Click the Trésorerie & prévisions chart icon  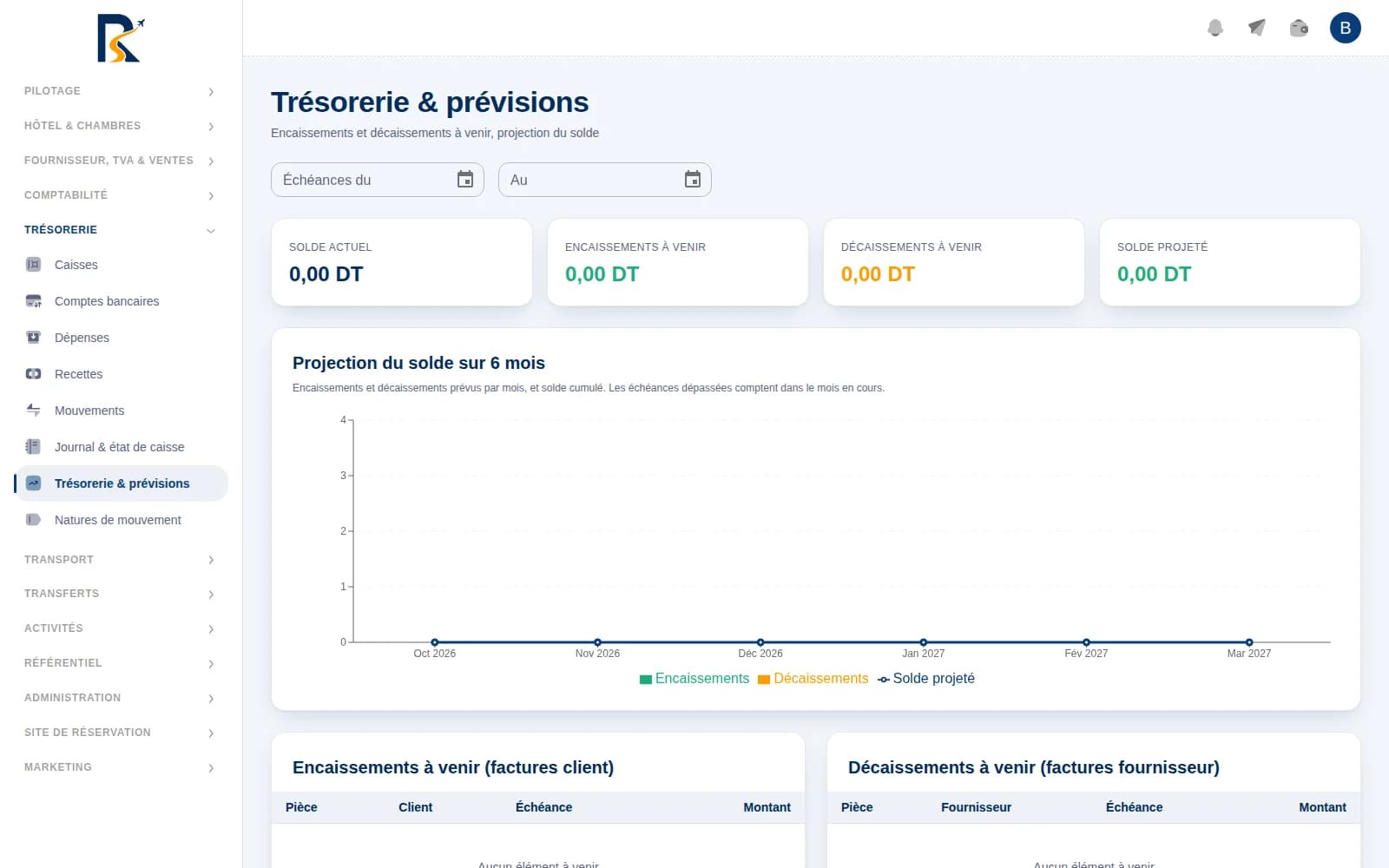[x=34, y=483]
